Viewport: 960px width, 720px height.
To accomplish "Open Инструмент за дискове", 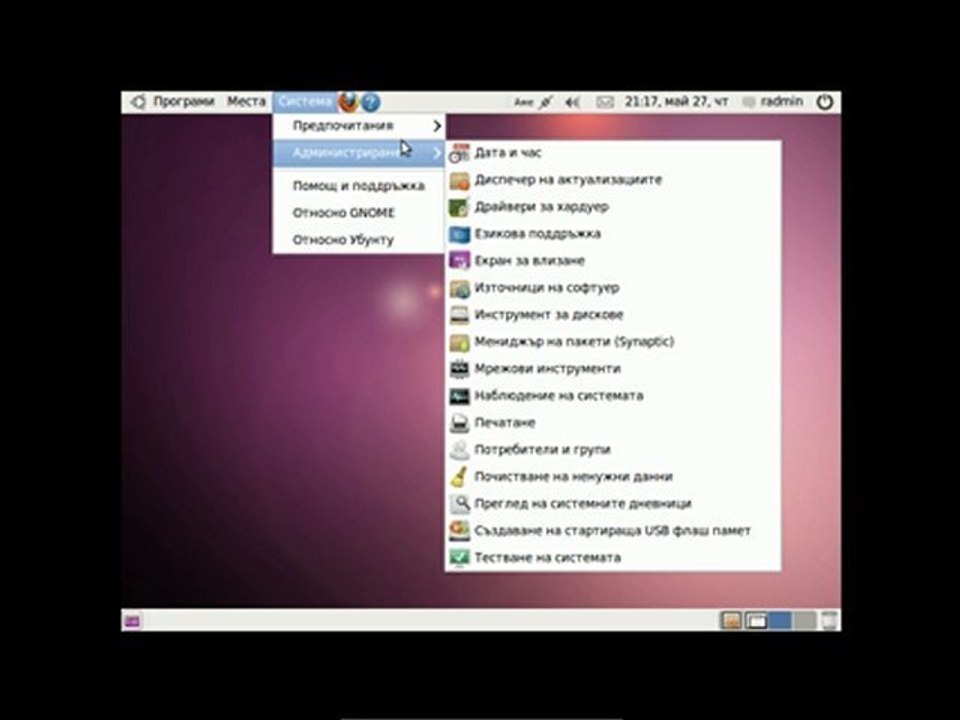I will 613,315.
